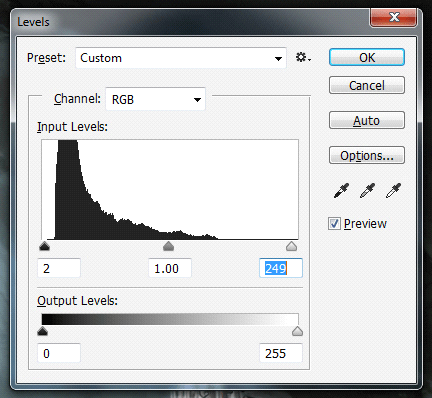The image size is (432, 398).
Task: Open the preset options gear menu
Action: click(303, 58)
